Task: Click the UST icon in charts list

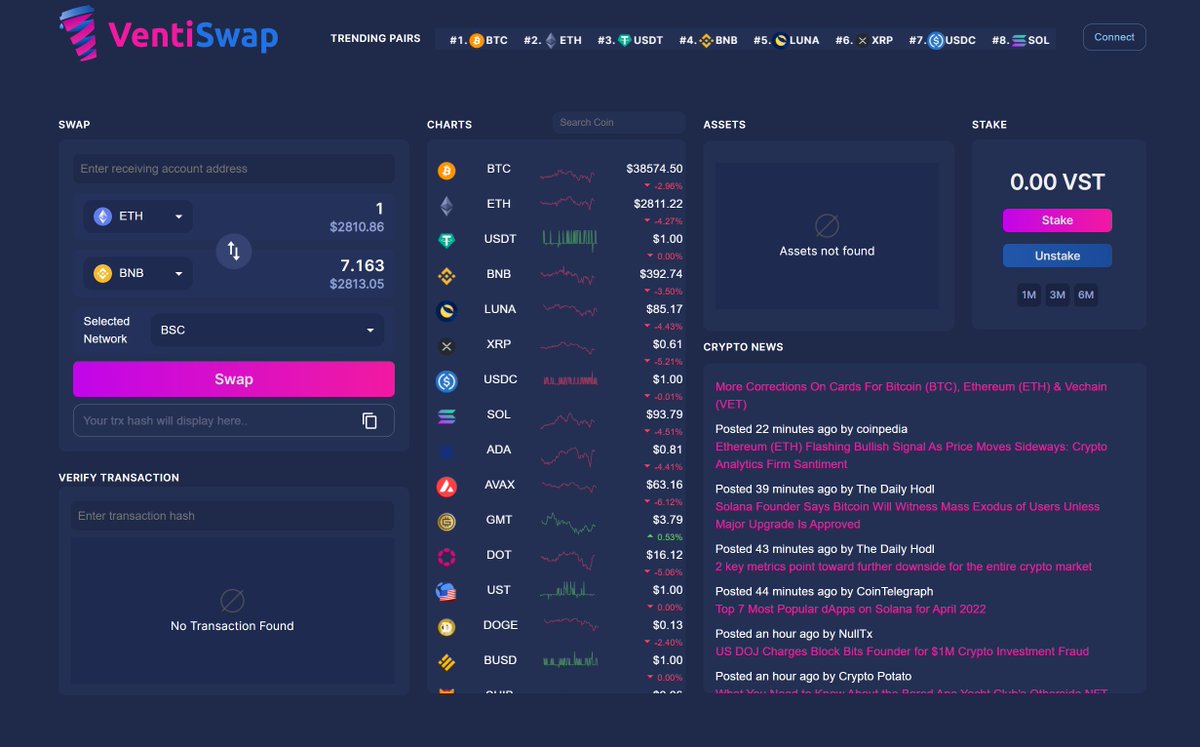Action: 446,592
